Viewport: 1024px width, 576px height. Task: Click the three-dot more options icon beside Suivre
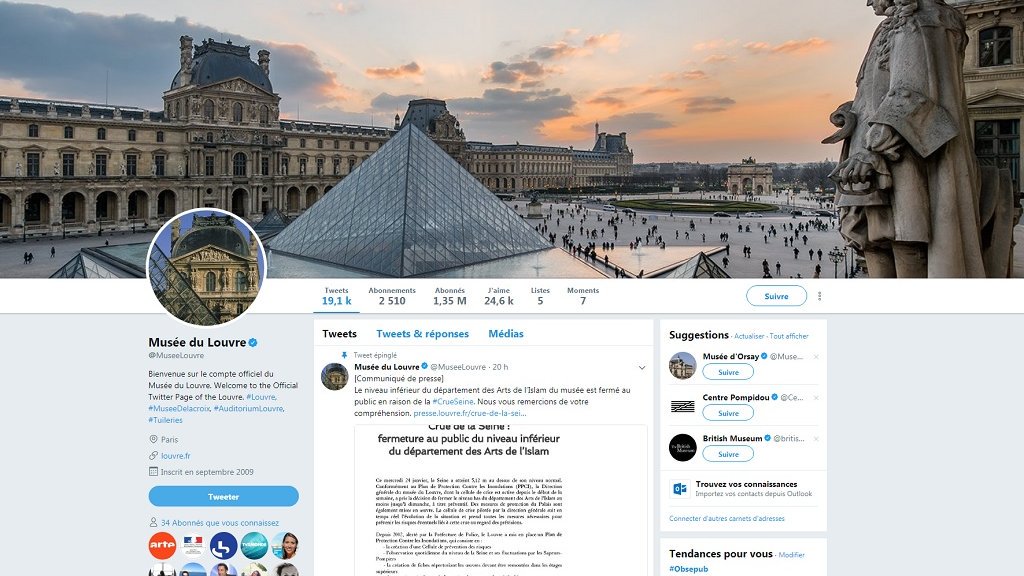(x=820, y=296)
